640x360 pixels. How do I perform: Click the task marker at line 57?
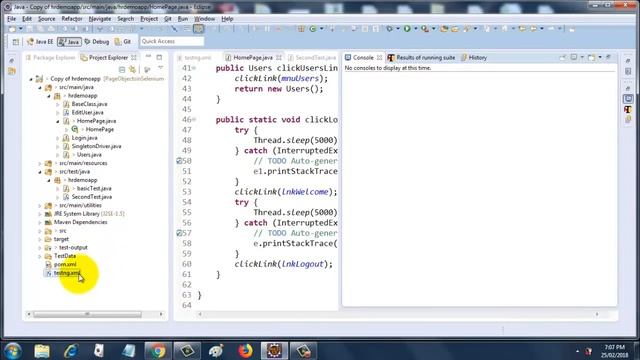coord(179,233)
